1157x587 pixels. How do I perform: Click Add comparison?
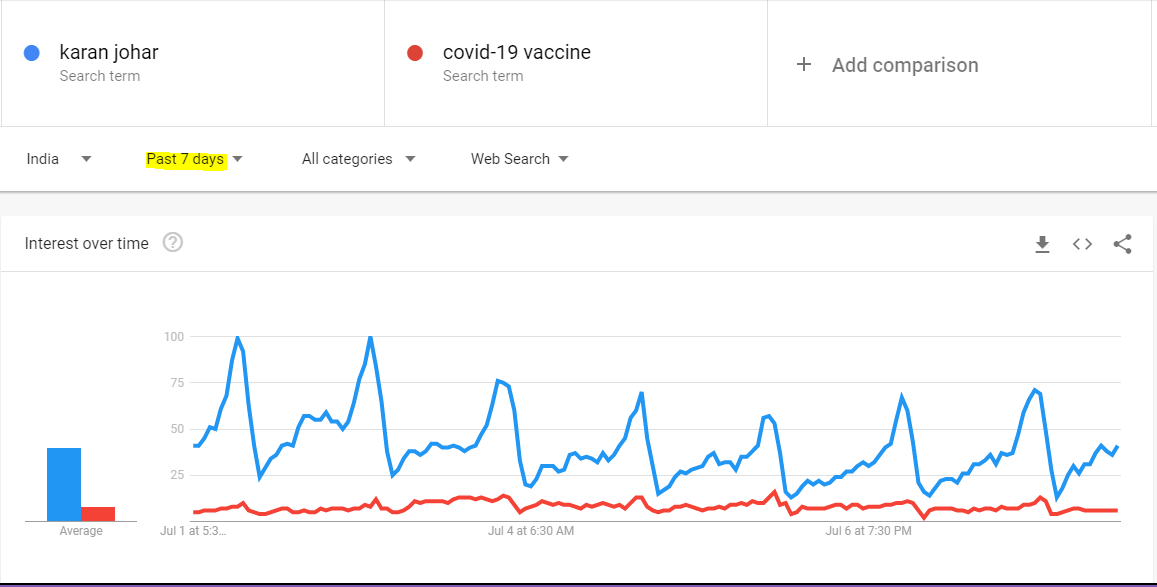tap(905, 65)
